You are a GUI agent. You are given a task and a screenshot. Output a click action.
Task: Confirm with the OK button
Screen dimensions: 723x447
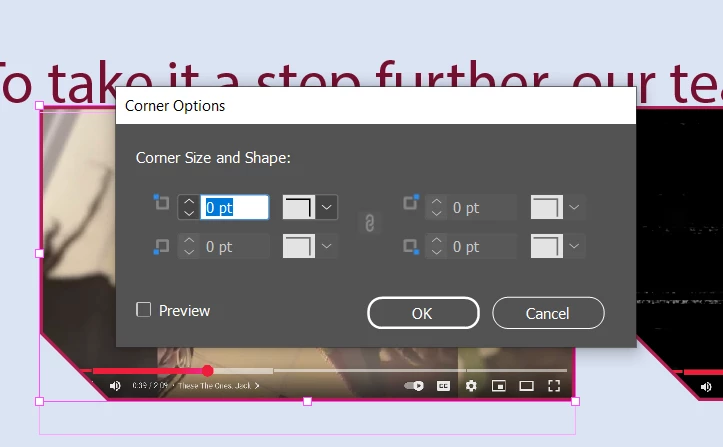point(423,313)
